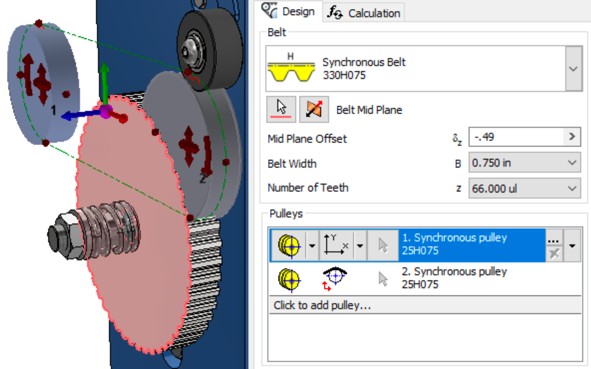Open pulley 1 placement type dropdown arrow

(360, 246)
